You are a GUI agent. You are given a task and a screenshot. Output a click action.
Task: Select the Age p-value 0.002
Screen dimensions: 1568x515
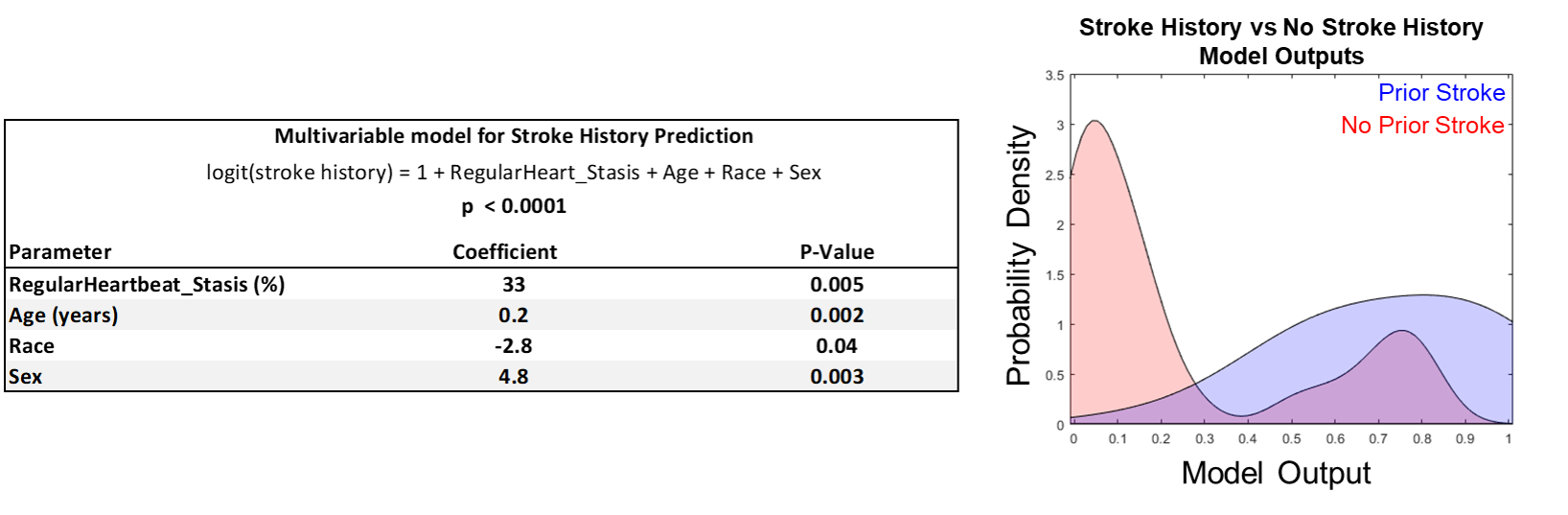click(x=837, y=316)
